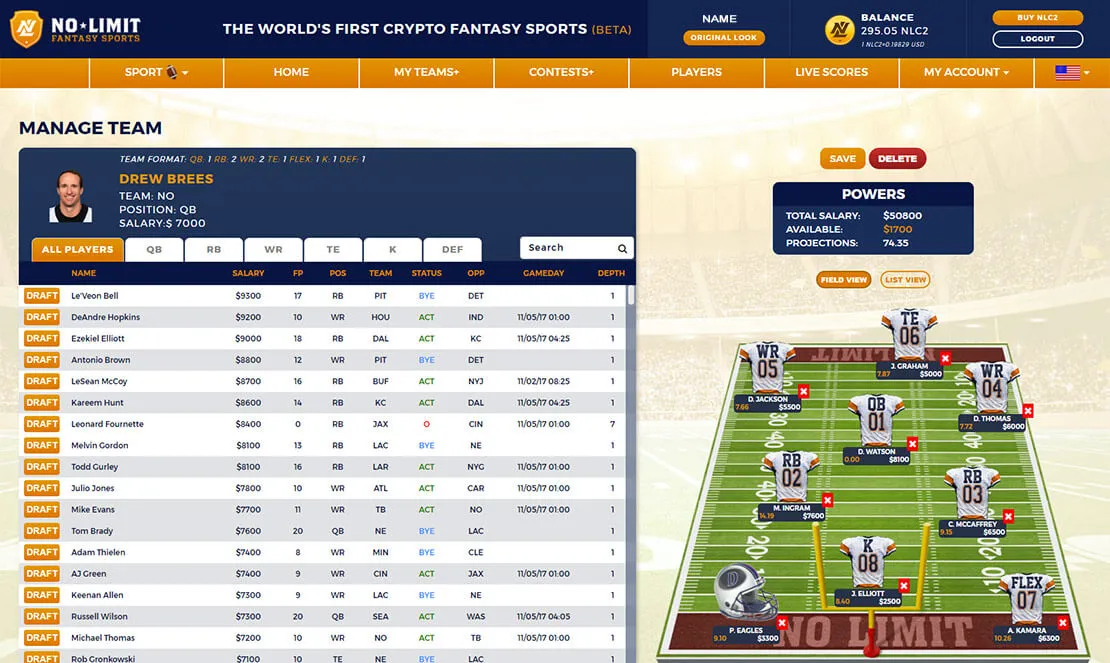Sort by Status column header
The image size is (1110, 663).
426,273
